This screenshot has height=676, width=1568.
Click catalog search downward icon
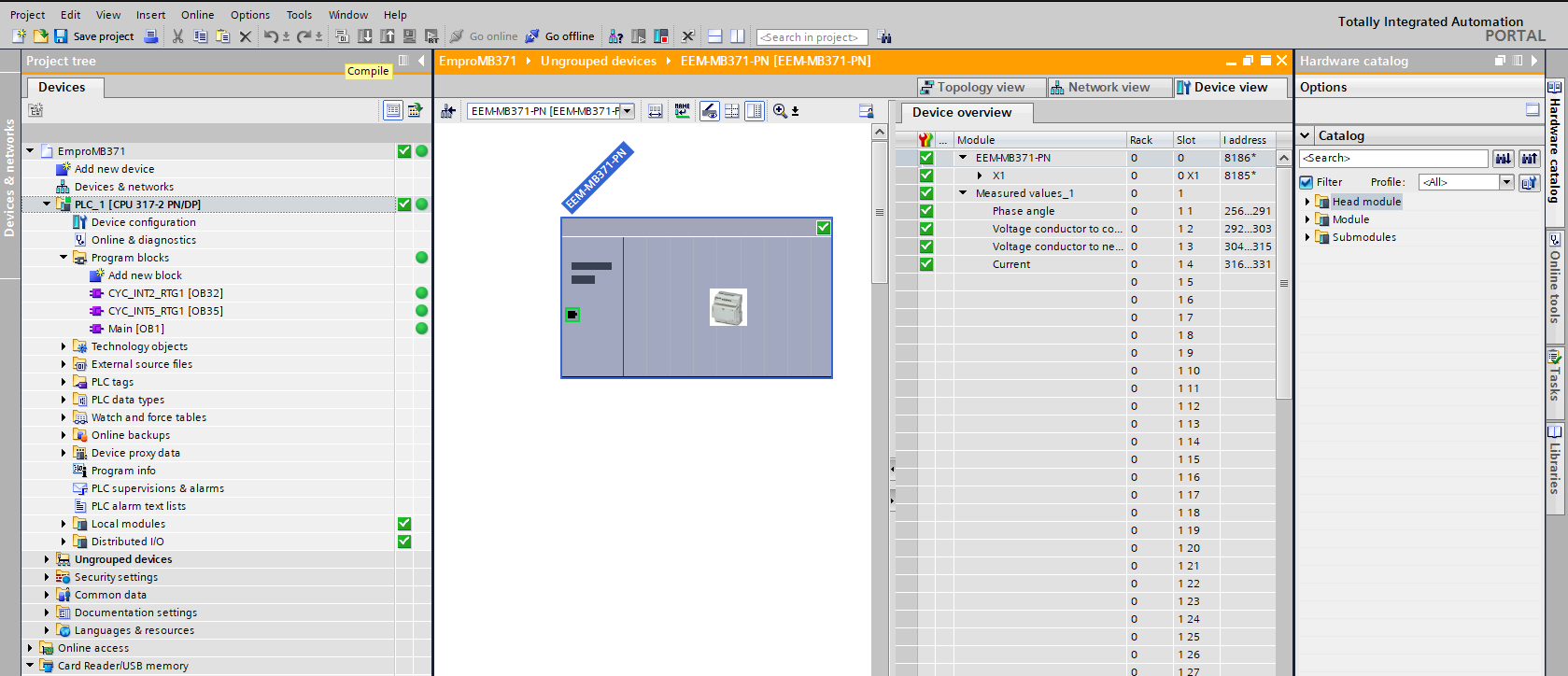pos(1503,158)
